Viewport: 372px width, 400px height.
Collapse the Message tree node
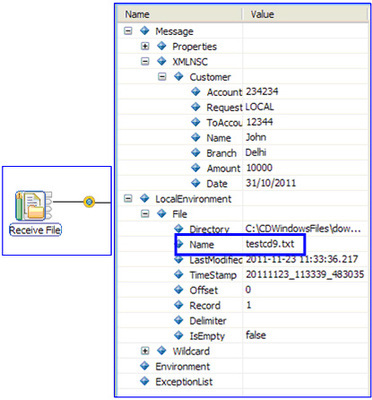pos(128,31)
